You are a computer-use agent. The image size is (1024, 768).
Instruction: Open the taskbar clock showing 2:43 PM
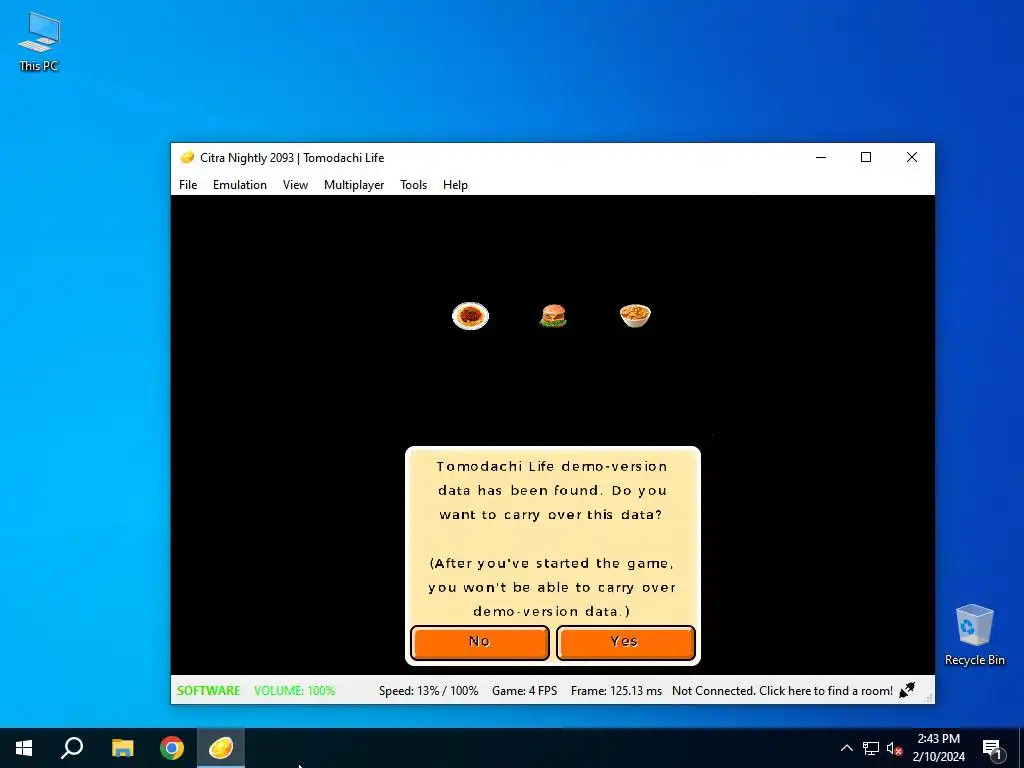(x=938, y=748)
